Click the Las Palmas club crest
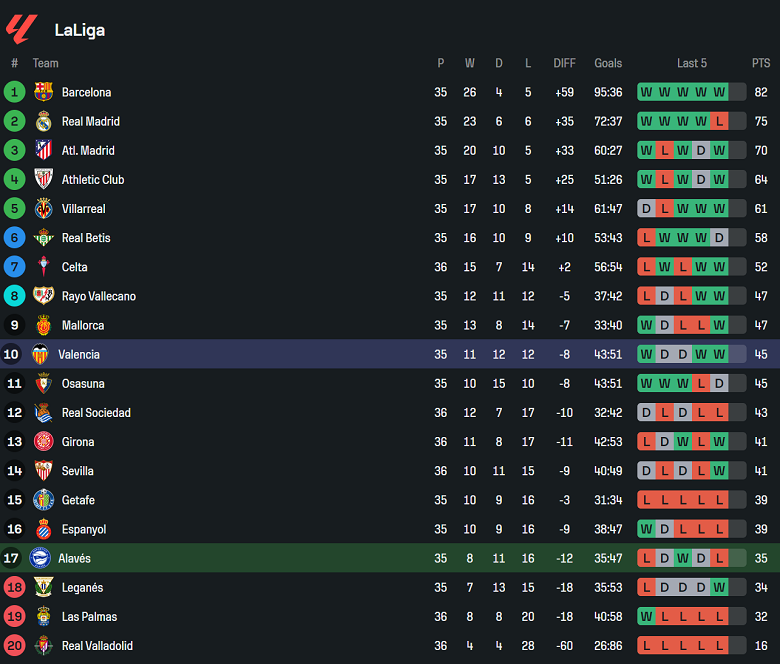 43,617
